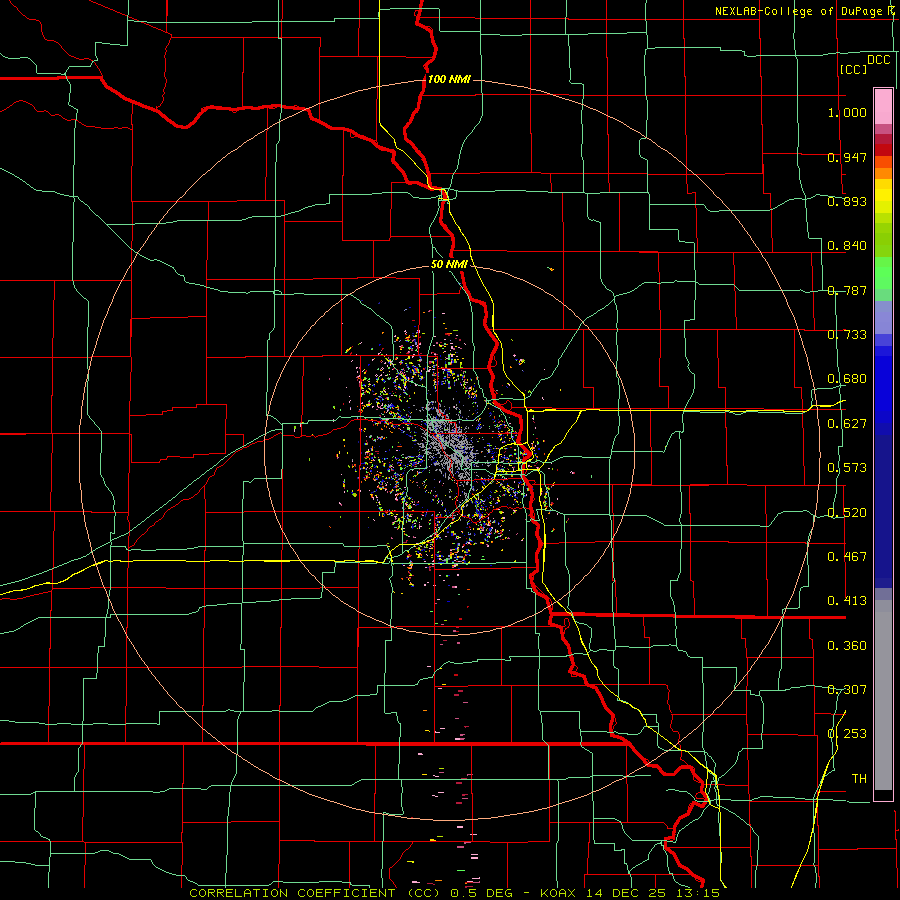Image resolution: width=900 pixels, height=900 pixels.
Task: Select the 0.360 scale value
Action: [847, 646]
